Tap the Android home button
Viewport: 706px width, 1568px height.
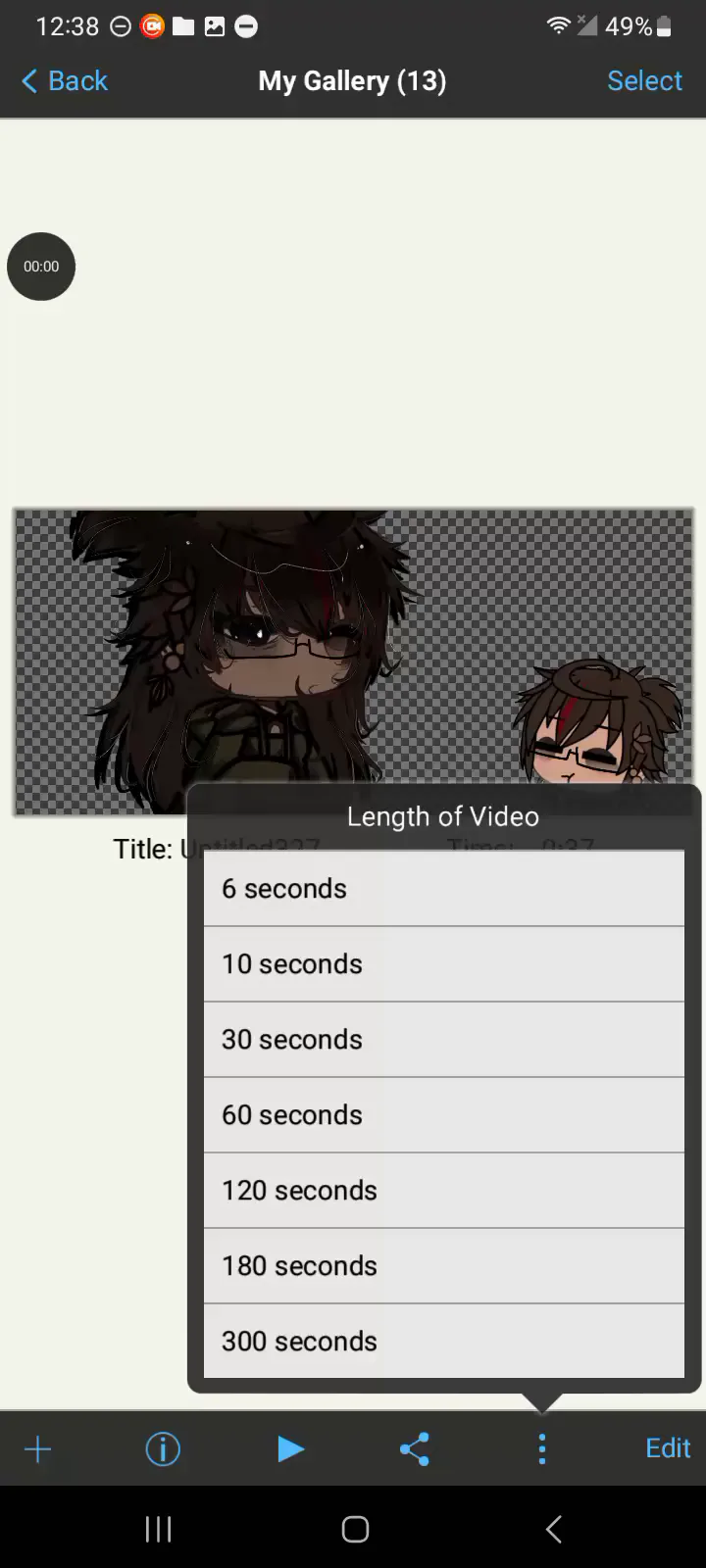tap(355, 1529)
